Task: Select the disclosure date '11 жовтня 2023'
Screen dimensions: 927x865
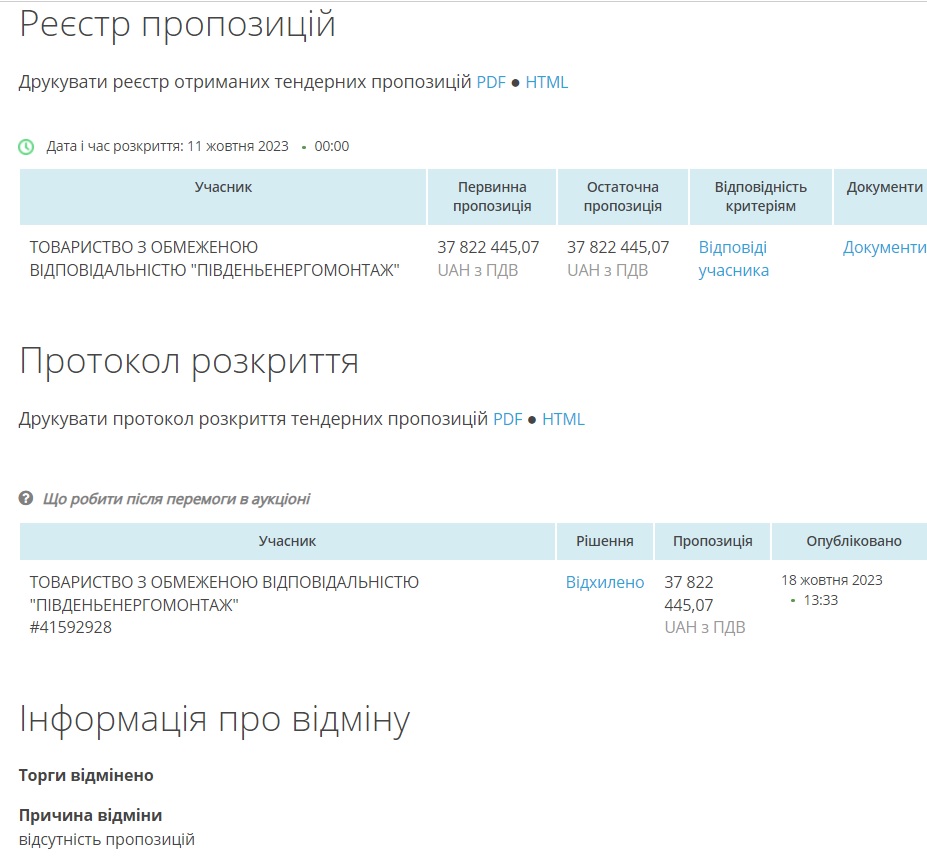Action: tap(238, 146)
